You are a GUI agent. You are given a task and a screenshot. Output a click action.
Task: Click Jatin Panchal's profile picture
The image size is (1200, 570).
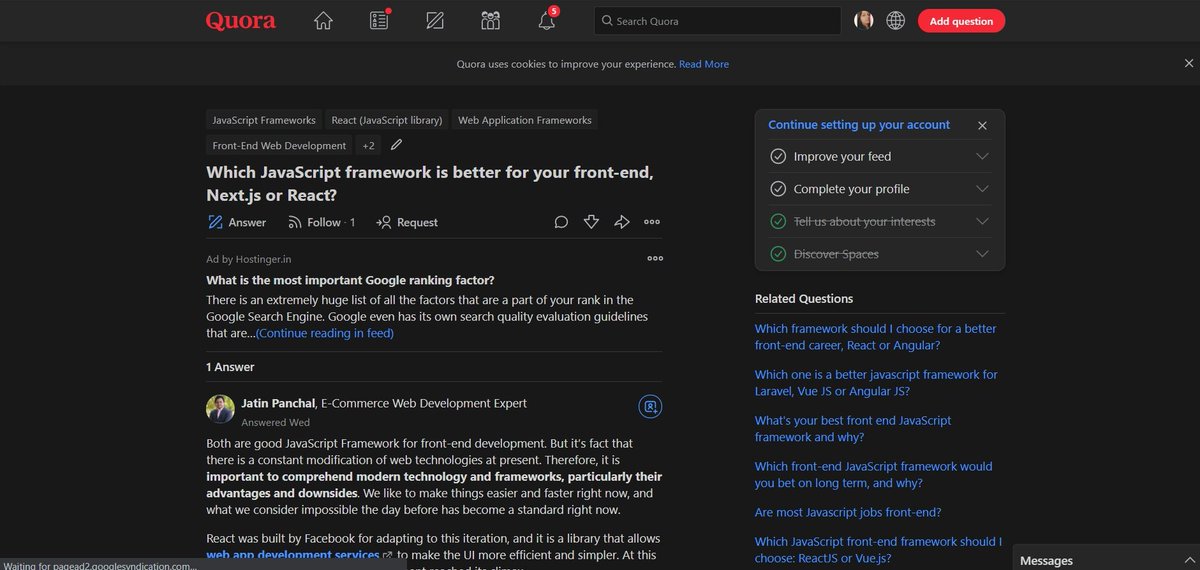pos(220,408)
